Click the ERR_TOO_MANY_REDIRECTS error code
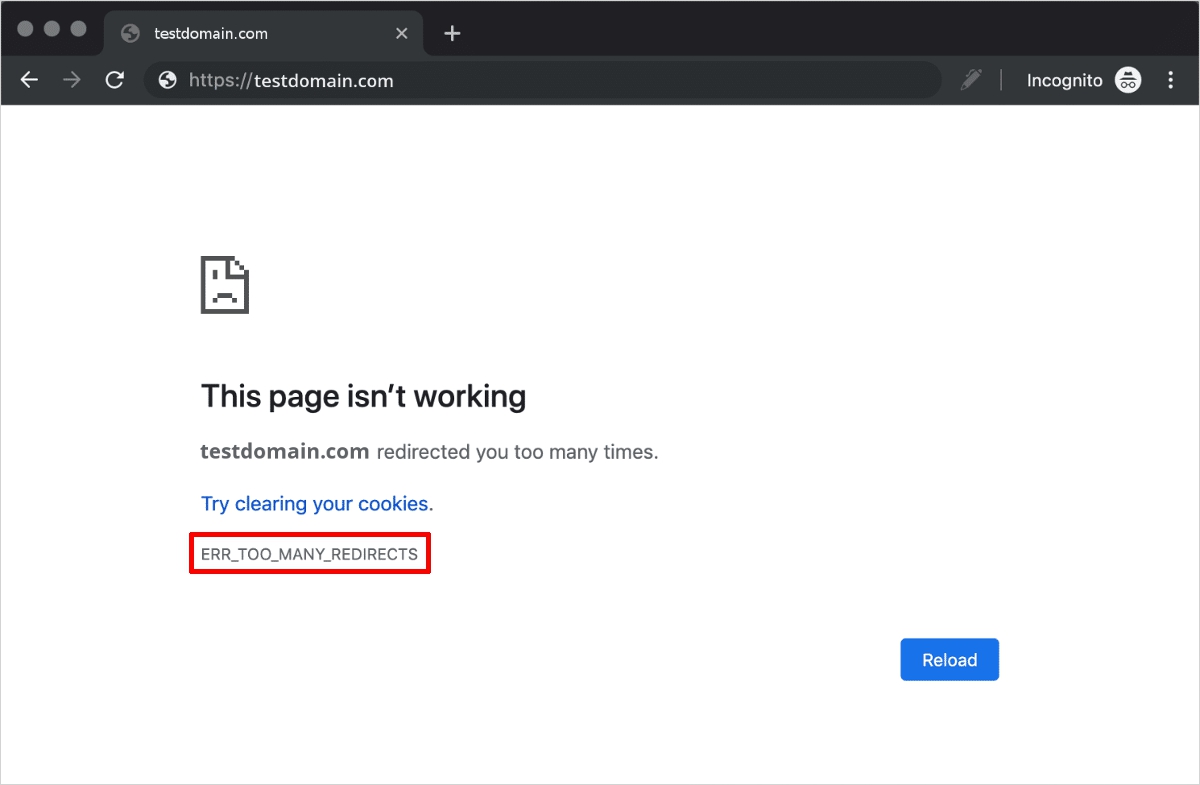This screenshot has height=785, width=1200. pos(309,553)
